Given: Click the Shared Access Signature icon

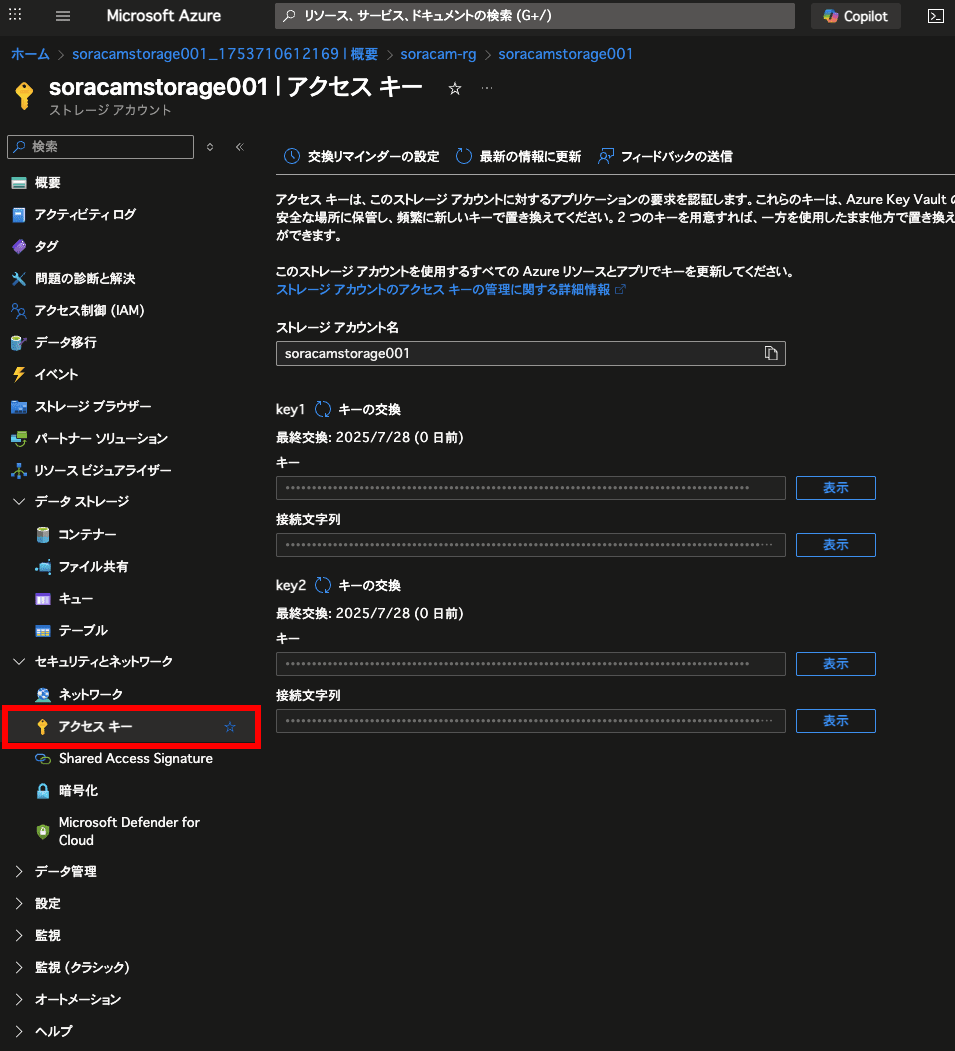Looking at the screenshot, I should (x=43, y=759).
